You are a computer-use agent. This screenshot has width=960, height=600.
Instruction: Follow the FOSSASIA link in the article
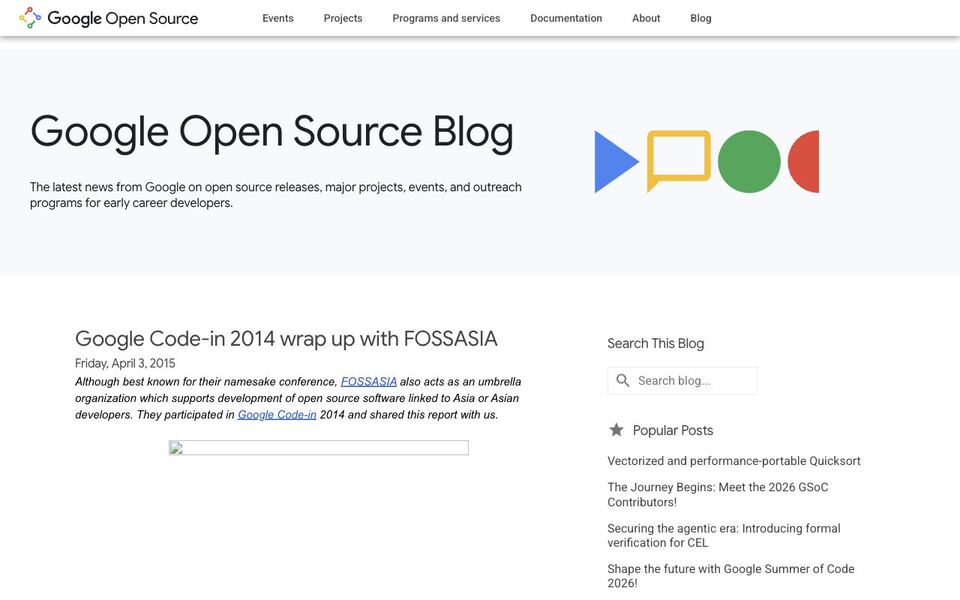tap(369, 381)
